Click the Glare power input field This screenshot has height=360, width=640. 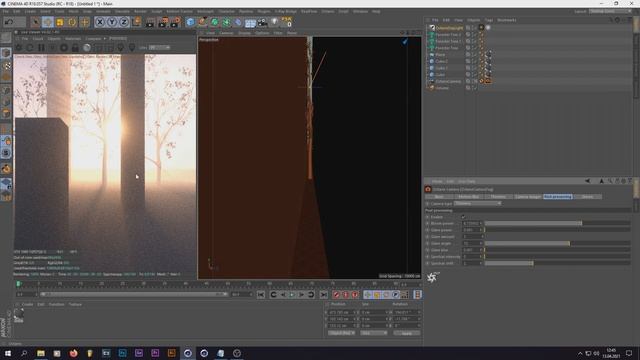tap(471, 230)
